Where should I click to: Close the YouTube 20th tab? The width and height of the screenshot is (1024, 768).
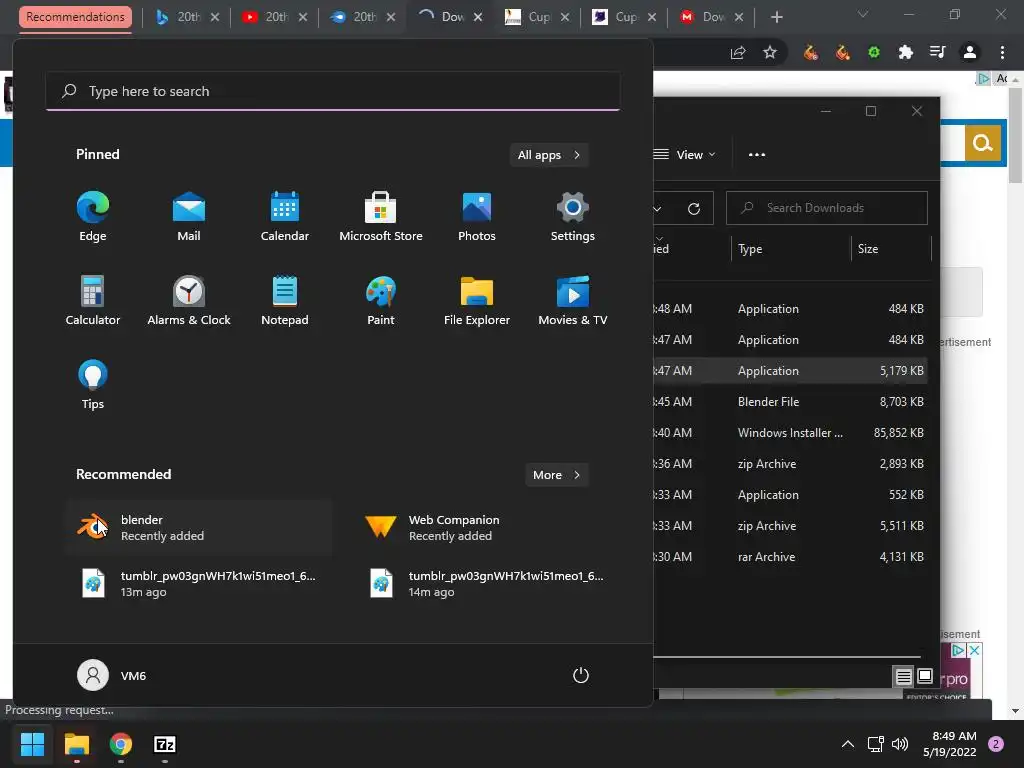click(303, 17)
